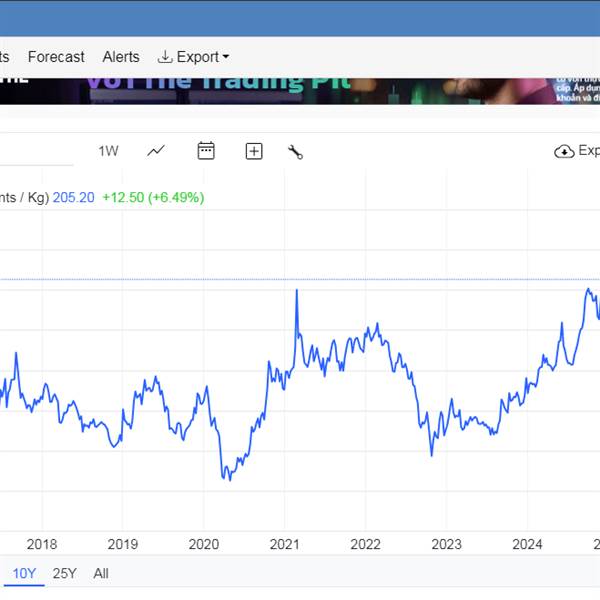Switch to the Forecast tab
This screenshot has height=600, width=600.
coord(56,57)
